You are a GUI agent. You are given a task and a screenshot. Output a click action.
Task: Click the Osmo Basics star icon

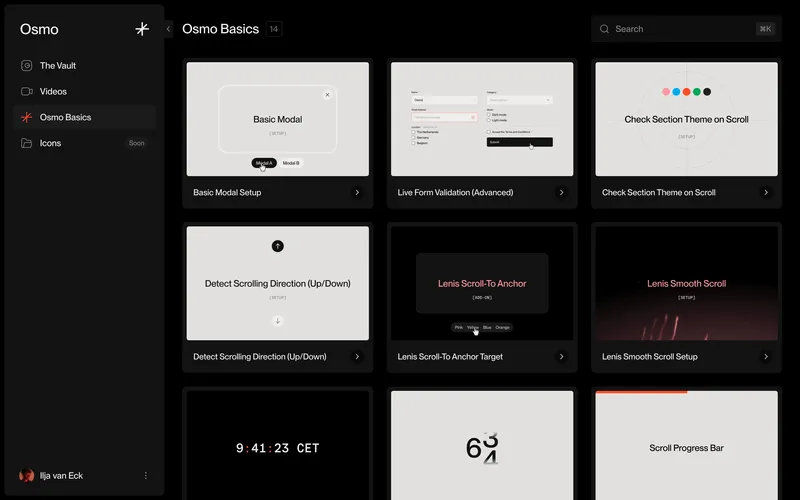(x=27, y=117)
